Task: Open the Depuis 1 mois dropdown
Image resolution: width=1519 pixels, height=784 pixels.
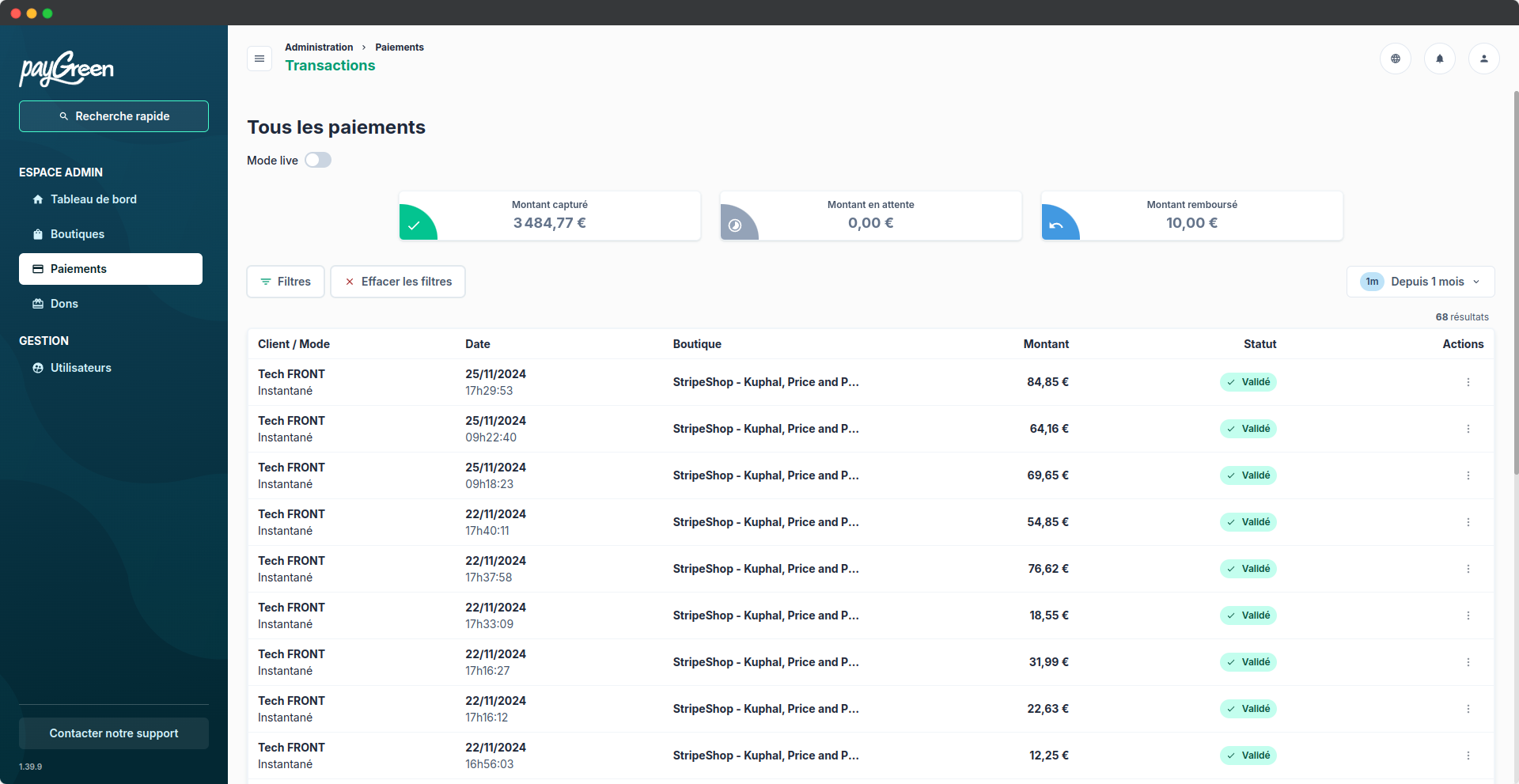Action: click(x=1419, y=281)
